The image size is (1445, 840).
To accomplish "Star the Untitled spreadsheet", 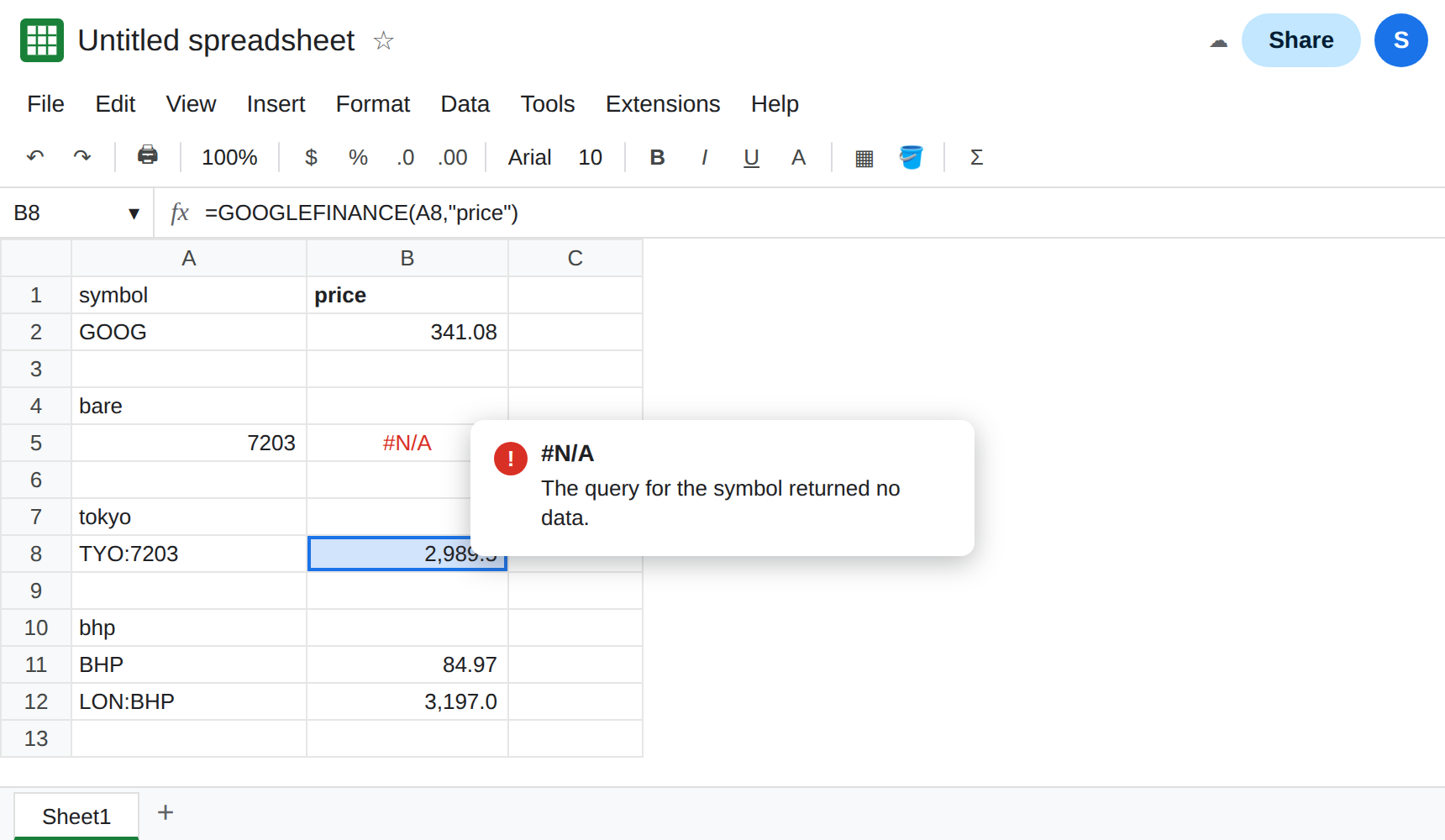I will (383, 40).
